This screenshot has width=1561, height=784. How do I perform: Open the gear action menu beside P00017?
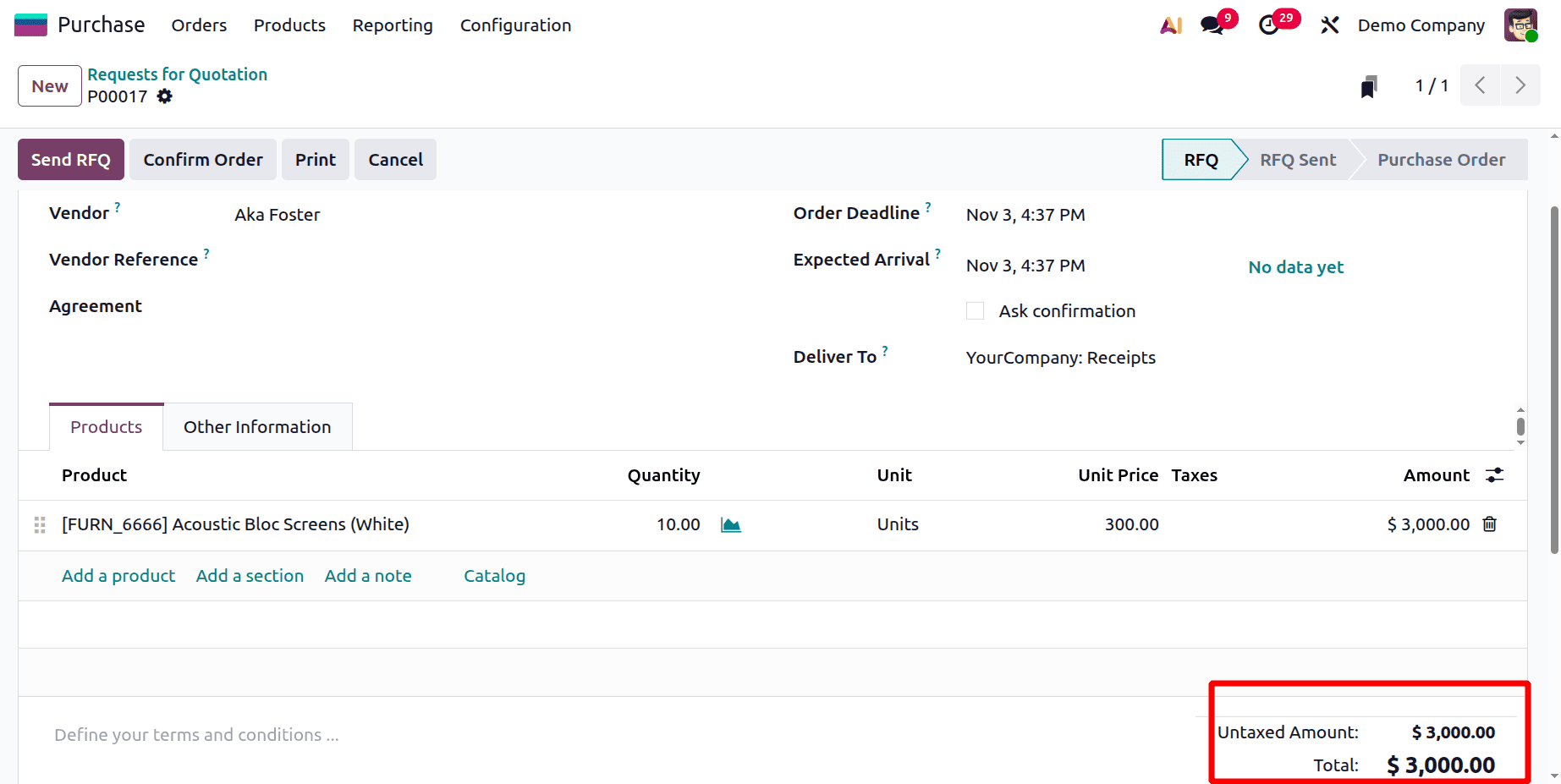click(164, 96)
